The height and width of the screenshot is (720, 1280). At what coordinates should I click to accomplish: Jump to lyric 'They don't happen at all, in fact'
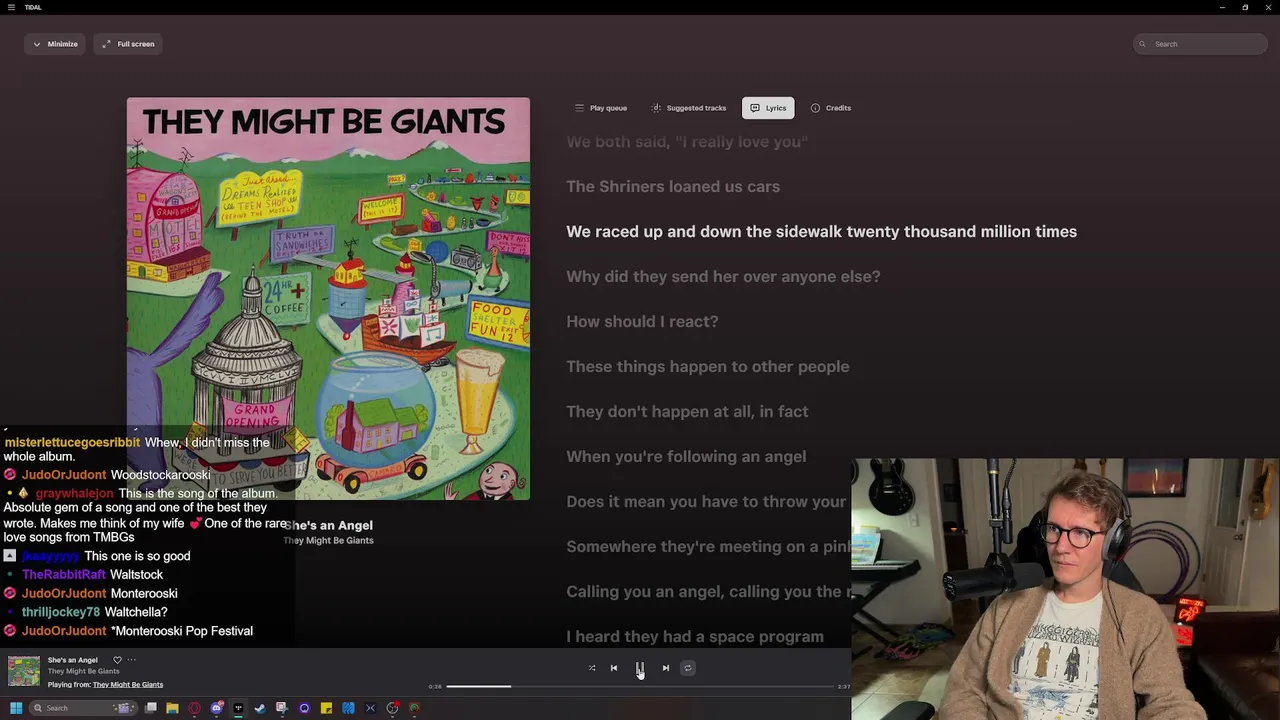coord(687,412)
